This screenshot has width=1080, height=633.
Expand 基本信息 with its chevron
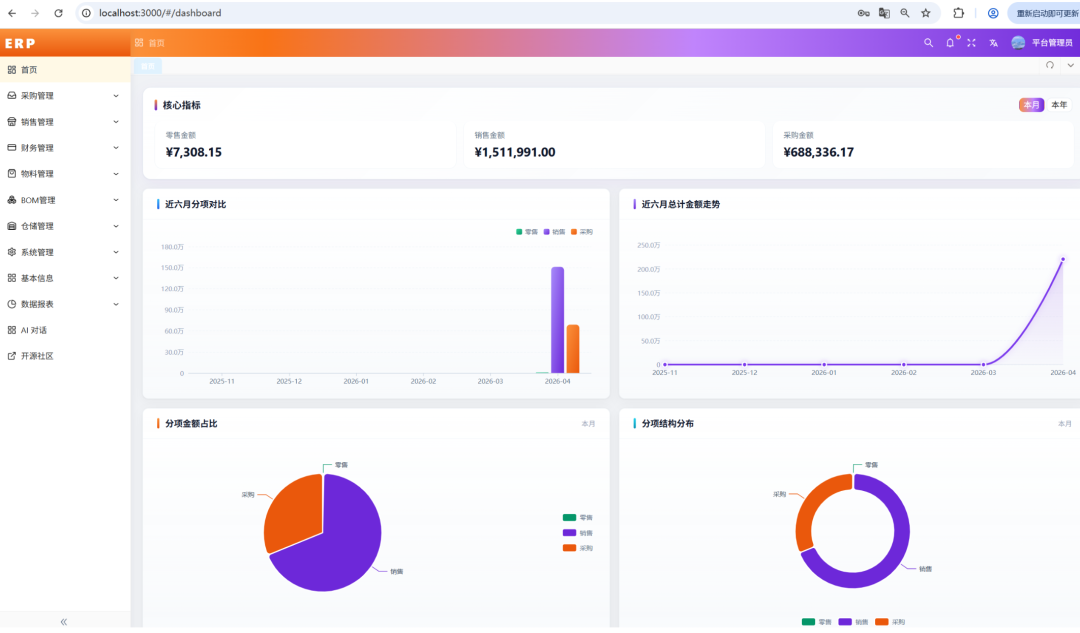pyautogui.click(x=116, y=278)
